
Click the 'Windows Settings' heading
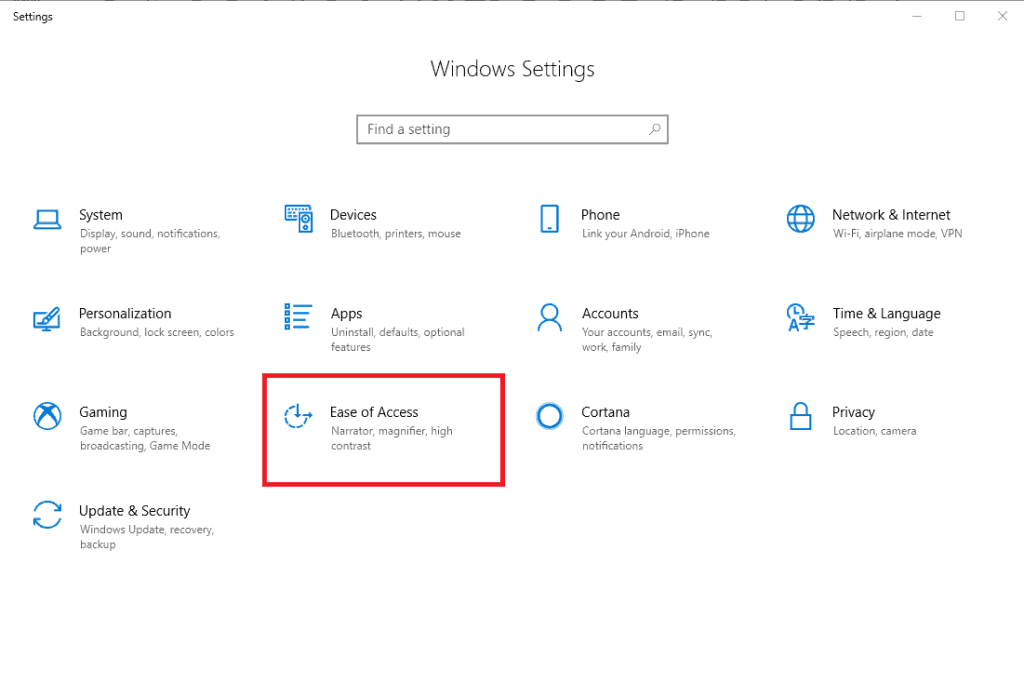point(512,69)
